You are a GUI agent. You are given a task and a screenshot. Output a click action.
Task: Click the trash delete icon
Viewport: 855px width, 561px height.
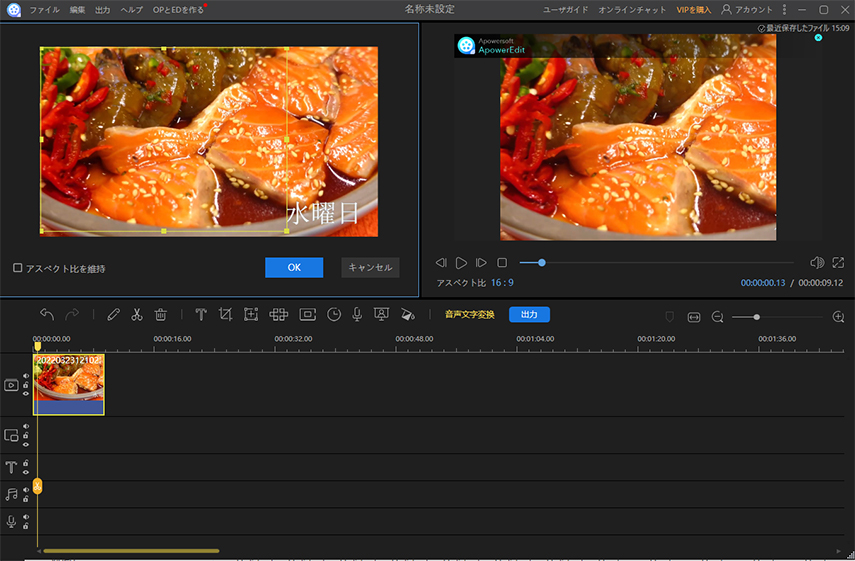[160, 314]
